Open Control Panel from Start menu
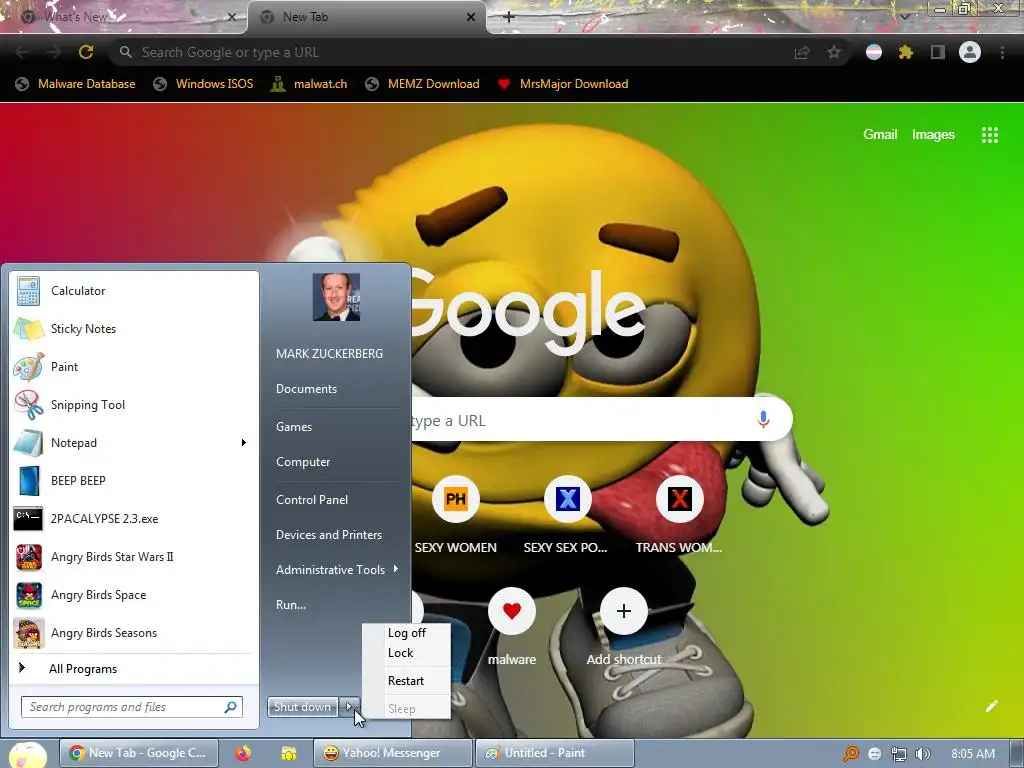Viewport: 1024px width, 768px height. pyautogui.click(x=312, y=500)
